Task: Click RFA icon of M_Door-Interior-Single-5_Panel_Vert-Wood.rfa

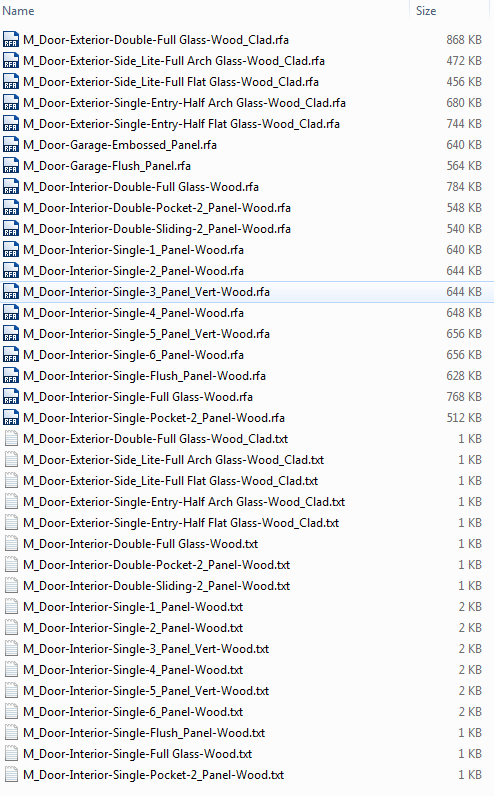Action: (11, 334)
